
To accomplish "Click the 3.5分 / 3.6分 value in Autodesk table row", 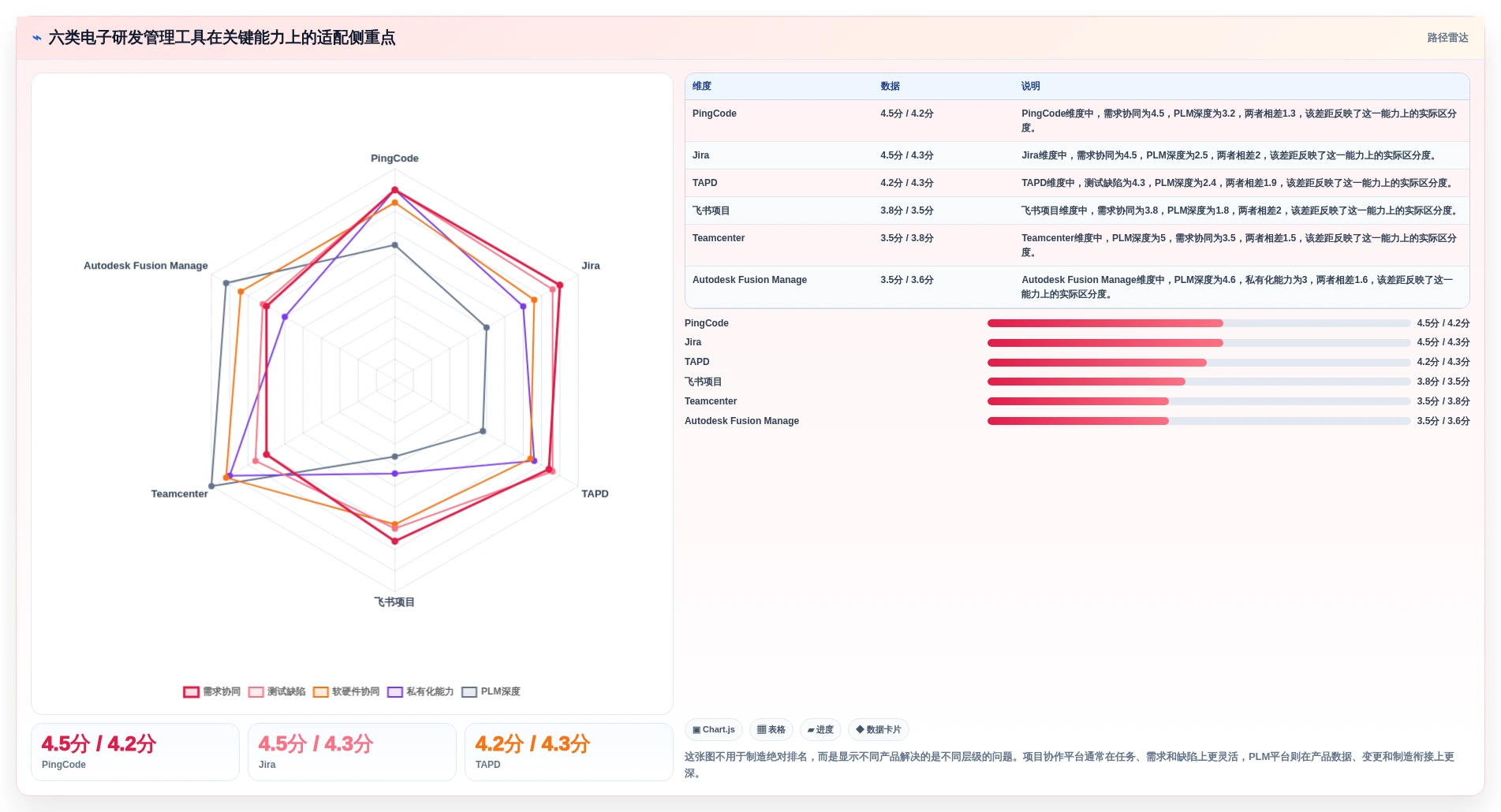I will (x=907, y=280).
